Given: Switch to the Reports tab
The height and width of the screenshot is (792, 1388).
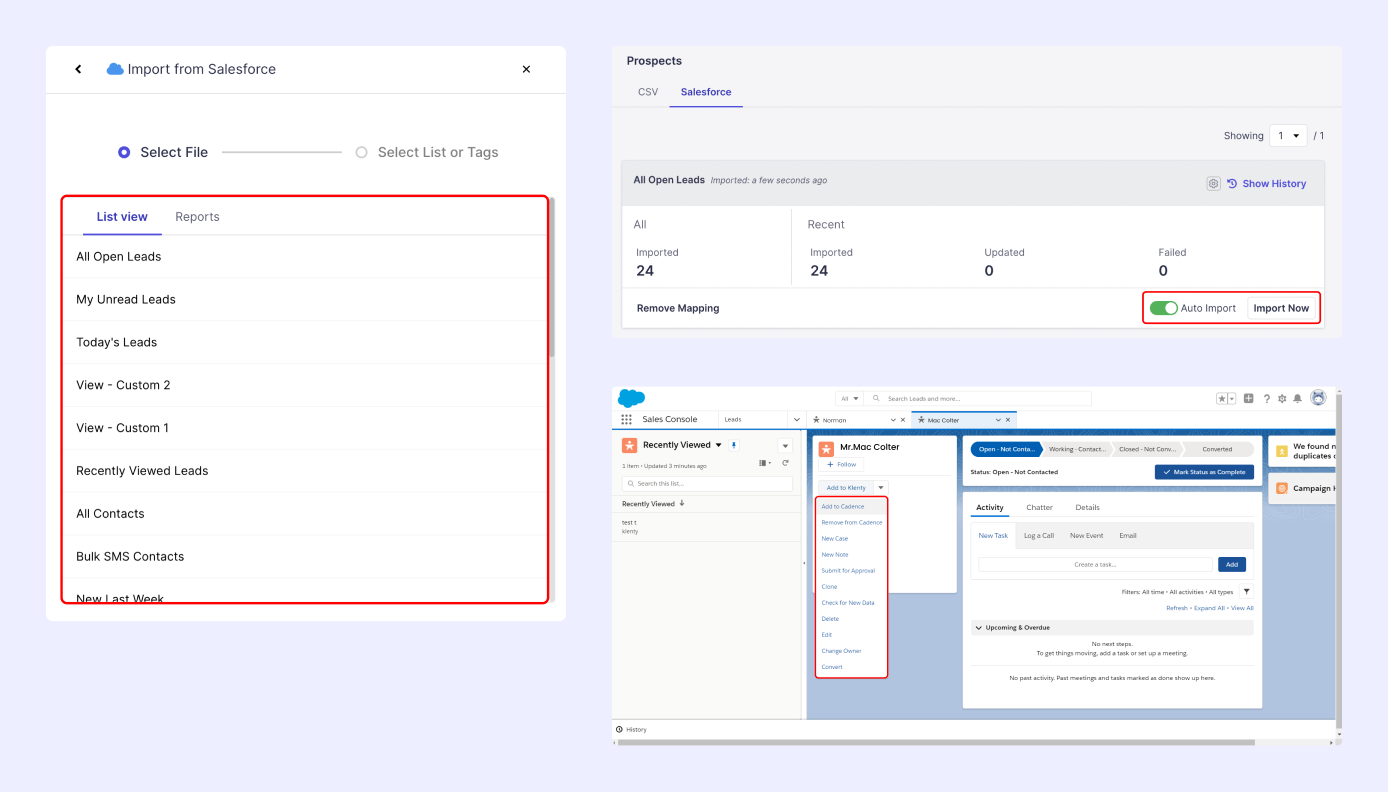Looking at the screenshot, I should (x=197, y=216).
